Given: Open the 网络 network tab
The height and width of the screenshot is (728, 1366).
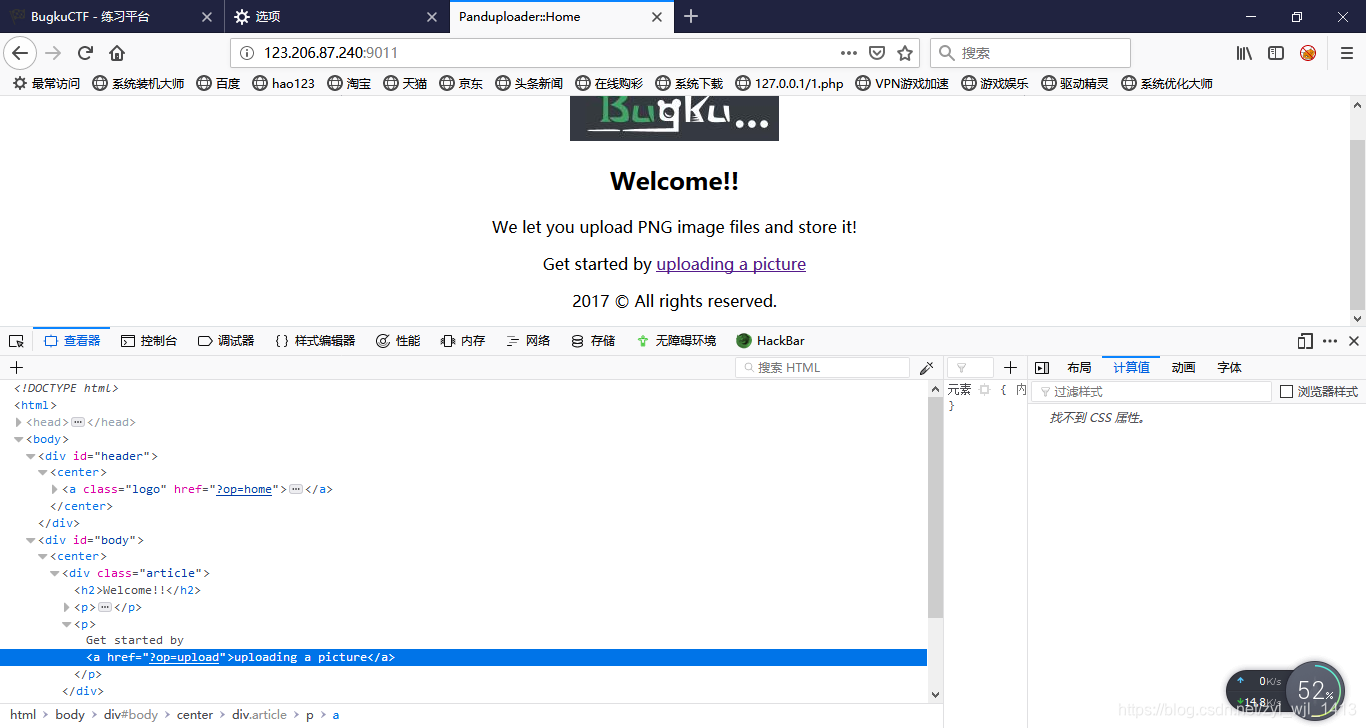Looking at the screenshot, I should pos(528,341).
